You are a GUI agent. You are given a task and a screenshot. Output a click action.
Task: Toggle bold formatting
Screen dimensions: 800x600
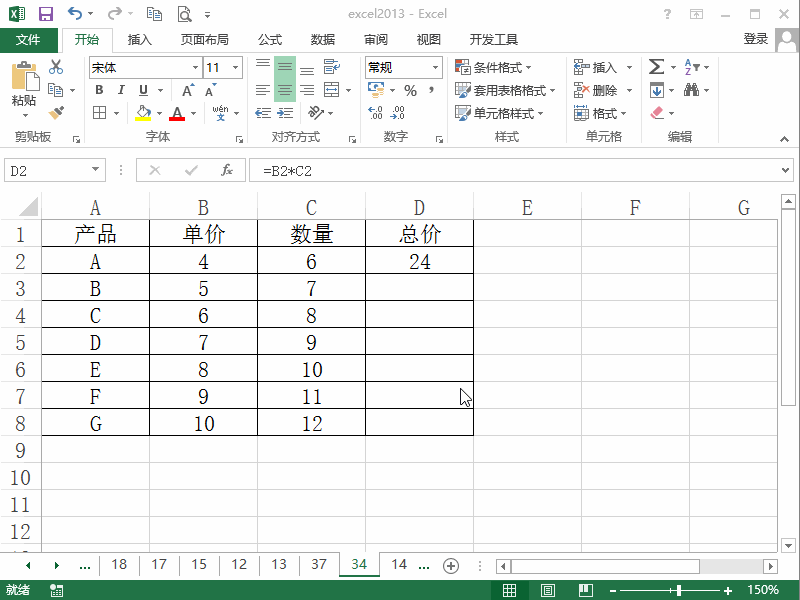click(97, 89)
